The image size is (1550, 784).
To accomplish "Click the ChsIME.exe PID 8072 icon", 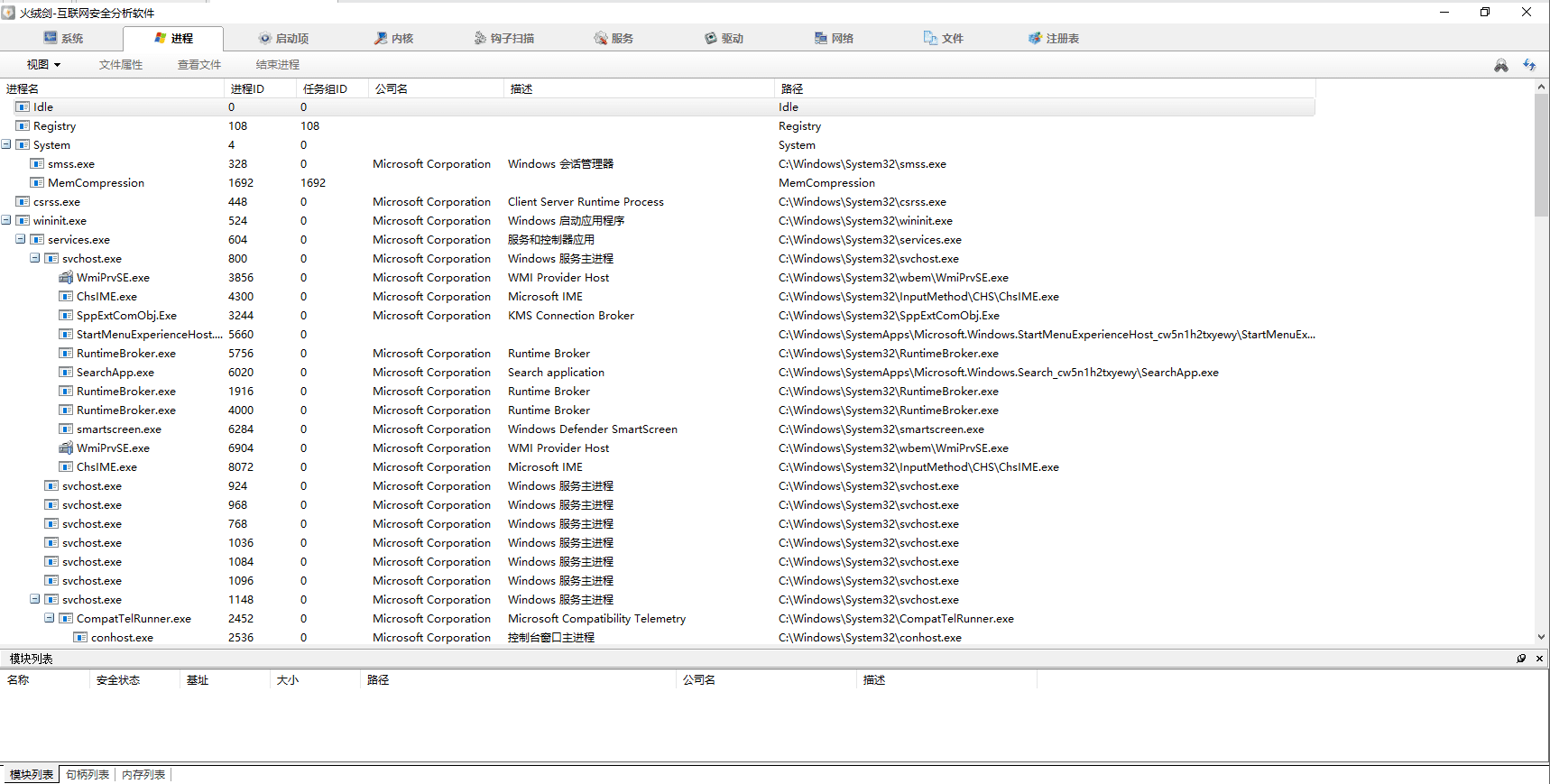I will click(66, 466).
